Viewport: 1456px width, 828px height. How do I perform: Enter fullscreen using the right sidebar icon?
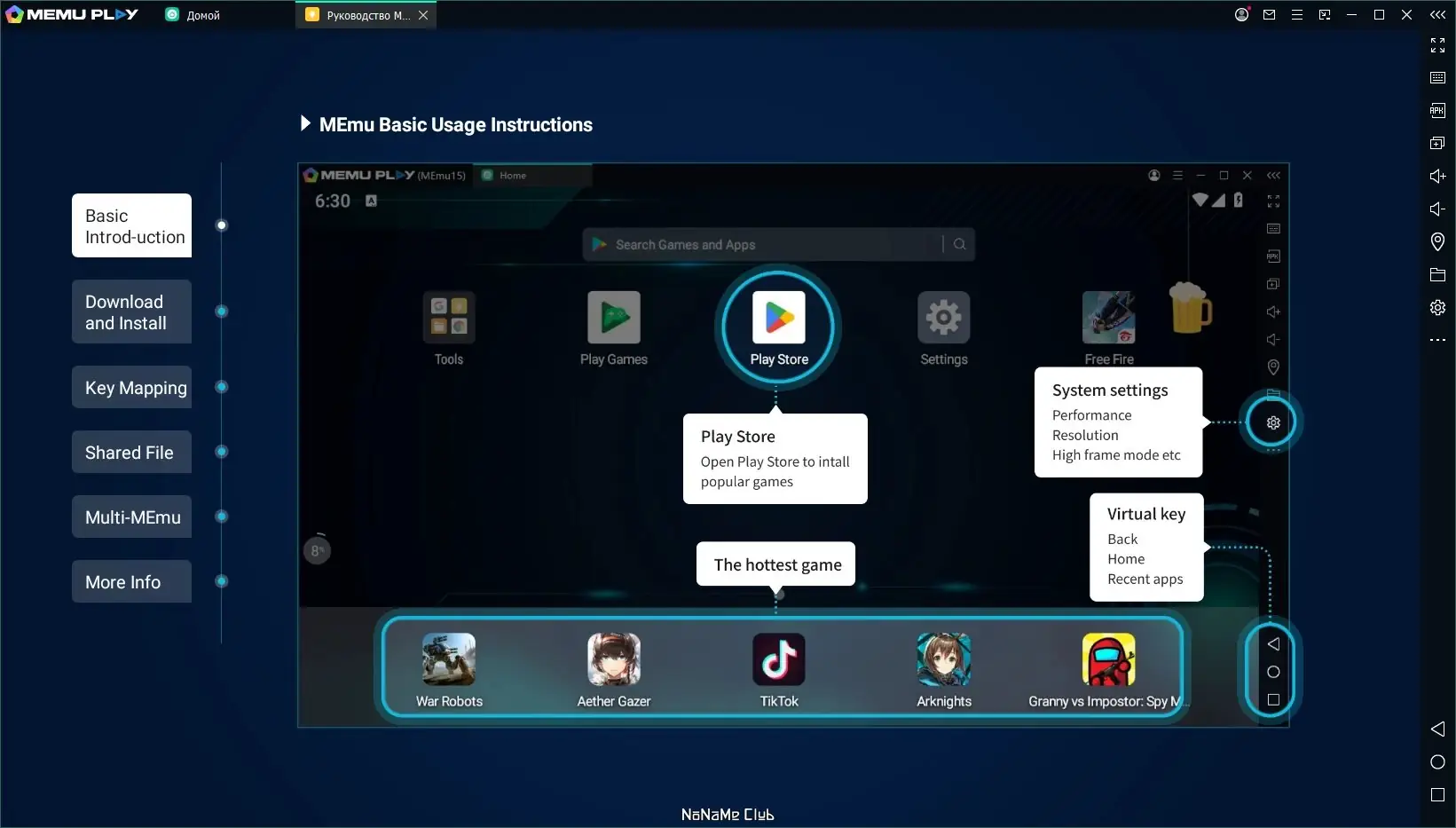[x=1437, y=45]
